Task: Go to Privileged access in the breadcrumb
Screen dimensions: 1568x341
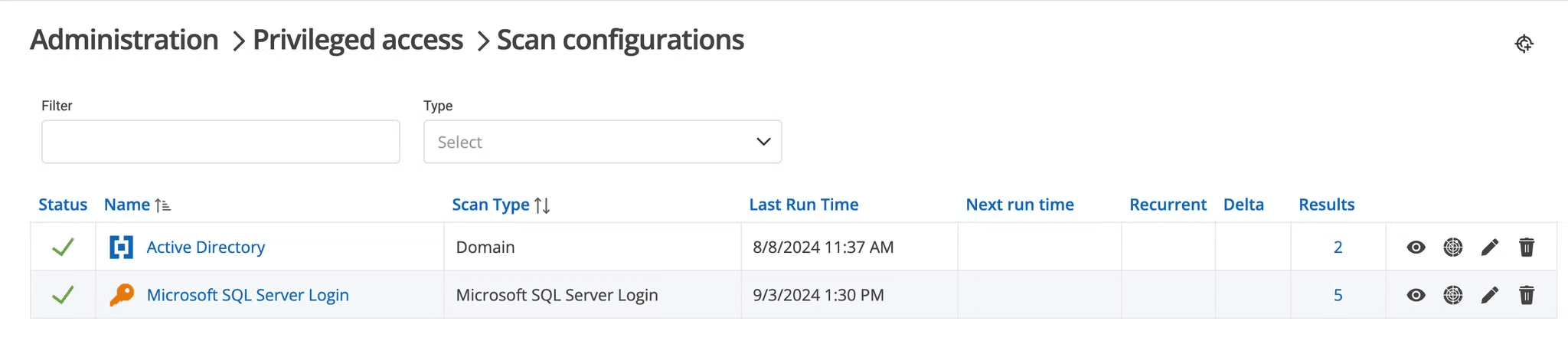Action: pos(358,40)
